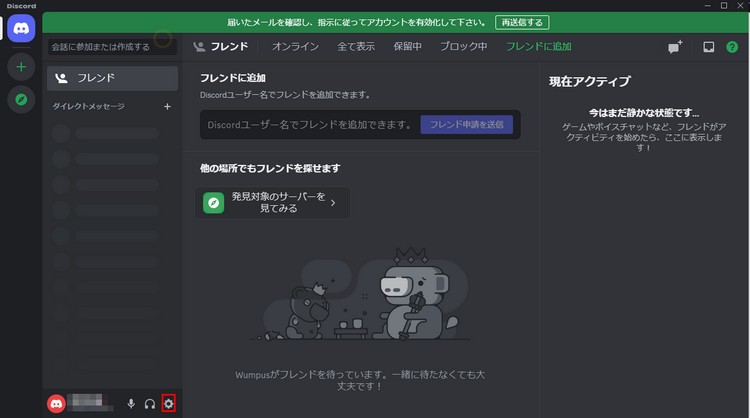The image size is (750, 418).
Task: Create DM with plus next to ダイレクトメッセージ
Action: pos(167,106)
